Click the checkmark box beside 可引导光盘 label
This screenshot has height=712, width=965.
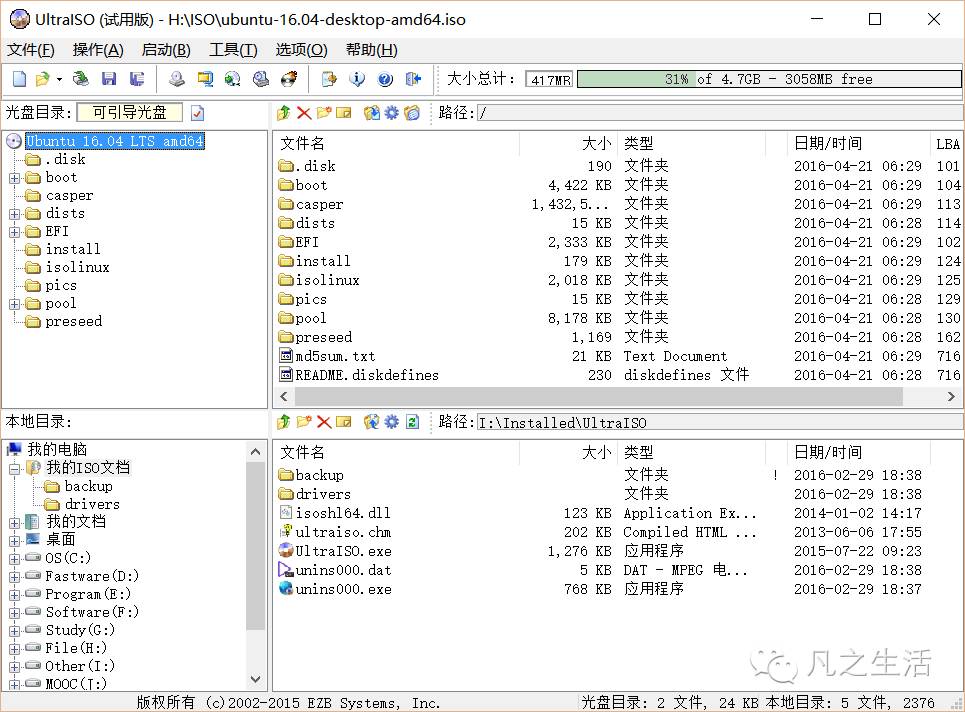click(x=196, y=113)
